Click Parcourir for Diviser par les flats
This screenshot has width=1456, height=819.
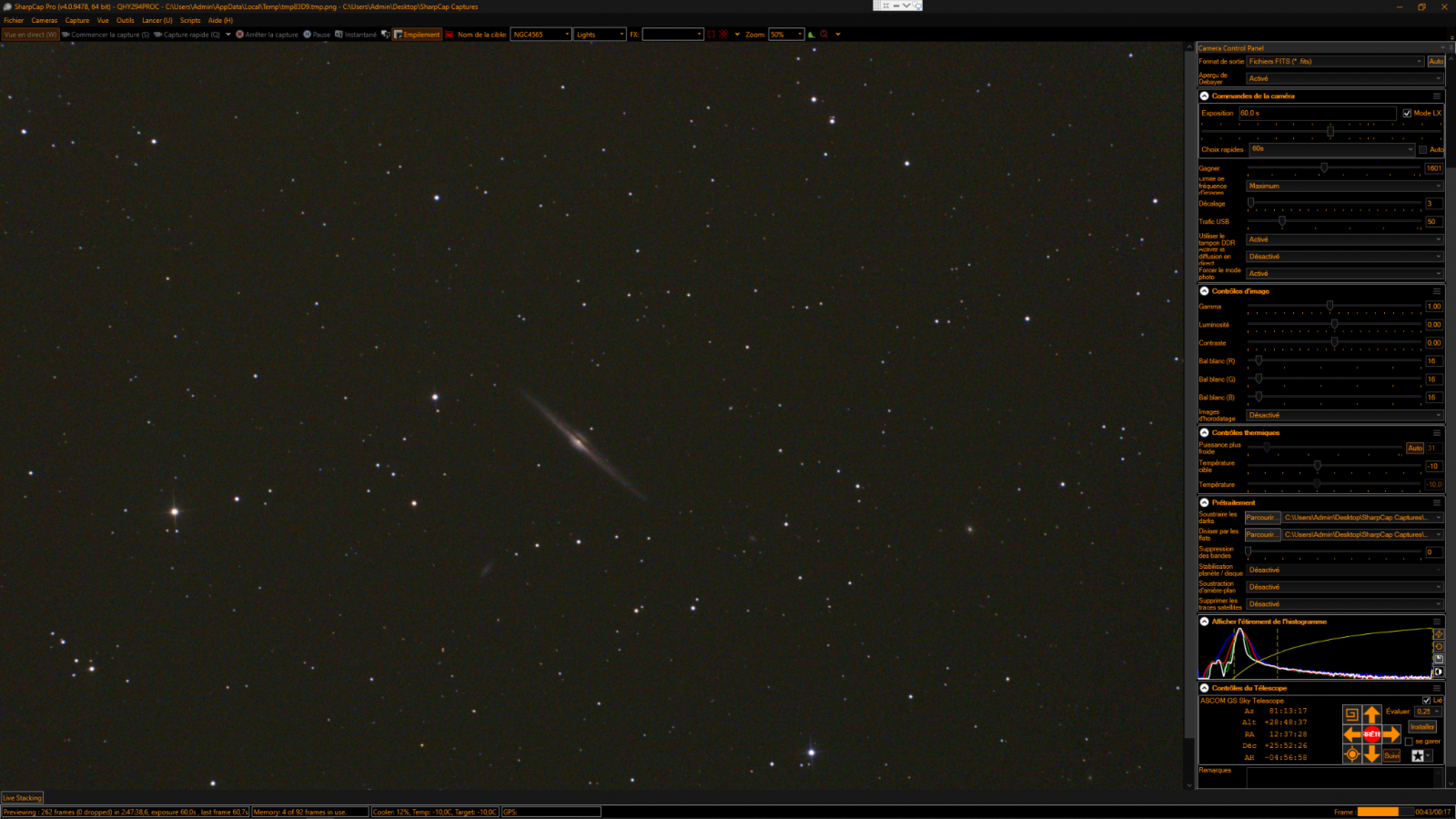pyautogui.click(x=1262, y=535)
